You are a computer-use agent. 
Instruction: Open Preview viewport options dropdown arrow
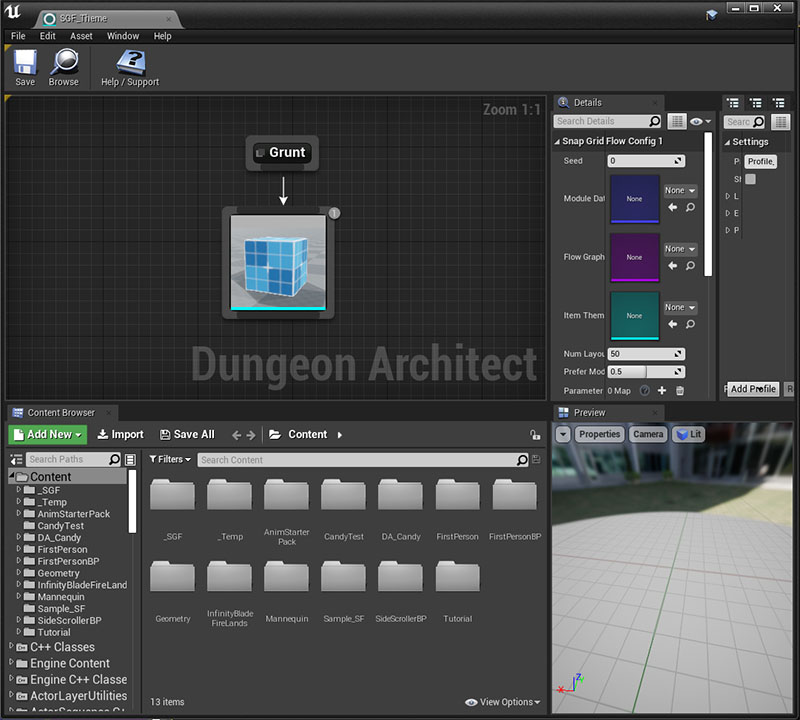click(x=563, y=434)
